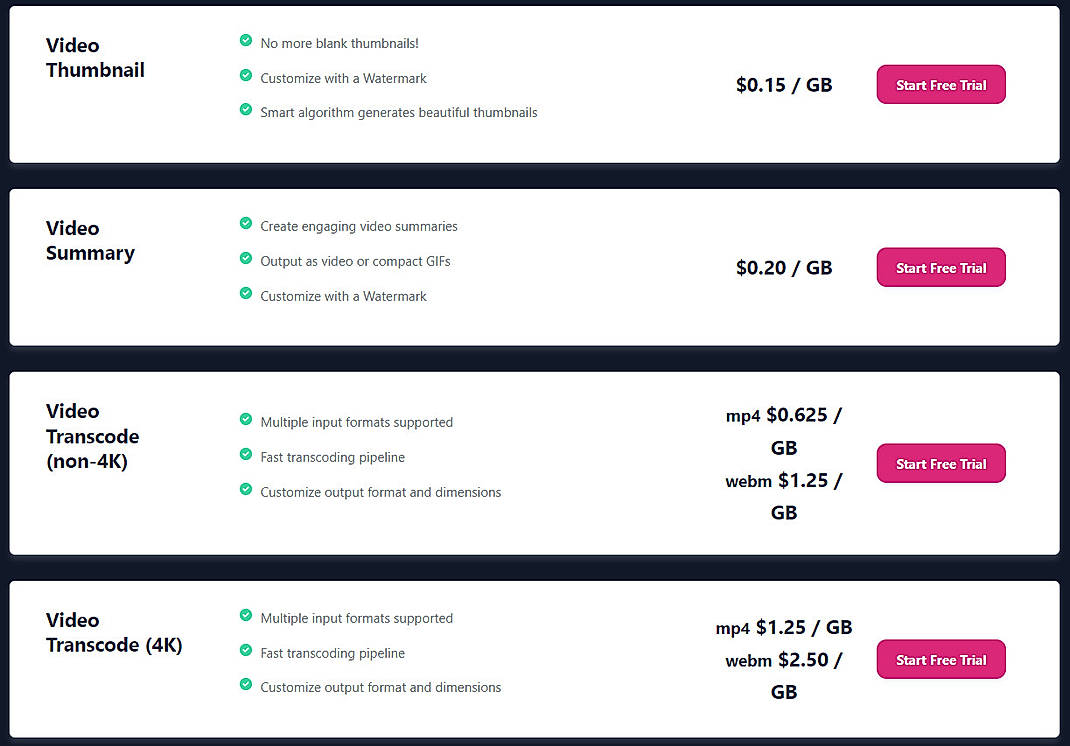1070x746 pixels.
Task: Start Free Trial for Video Transcode (non-4K)
Action: (x=940, y=463)
